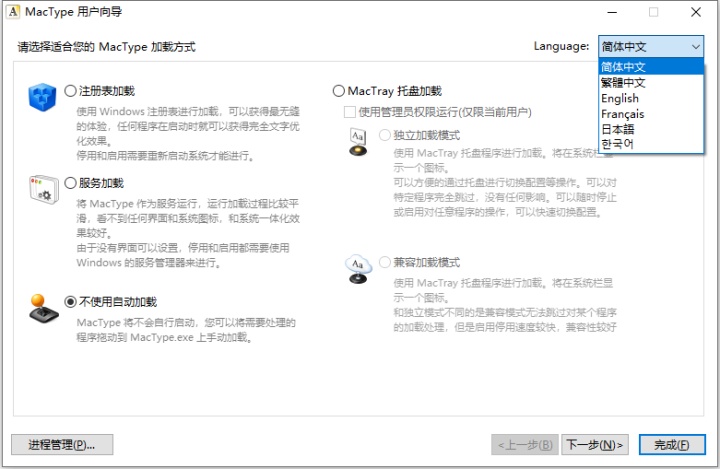720x469 pixels.
Task: Click the Language: label
Action: coord(561,46)
